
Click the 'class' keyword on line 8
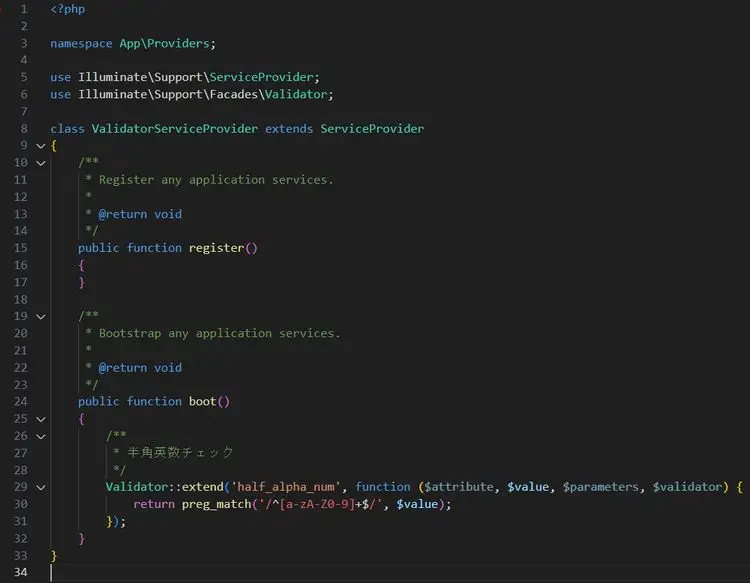(x=67, y=129)
